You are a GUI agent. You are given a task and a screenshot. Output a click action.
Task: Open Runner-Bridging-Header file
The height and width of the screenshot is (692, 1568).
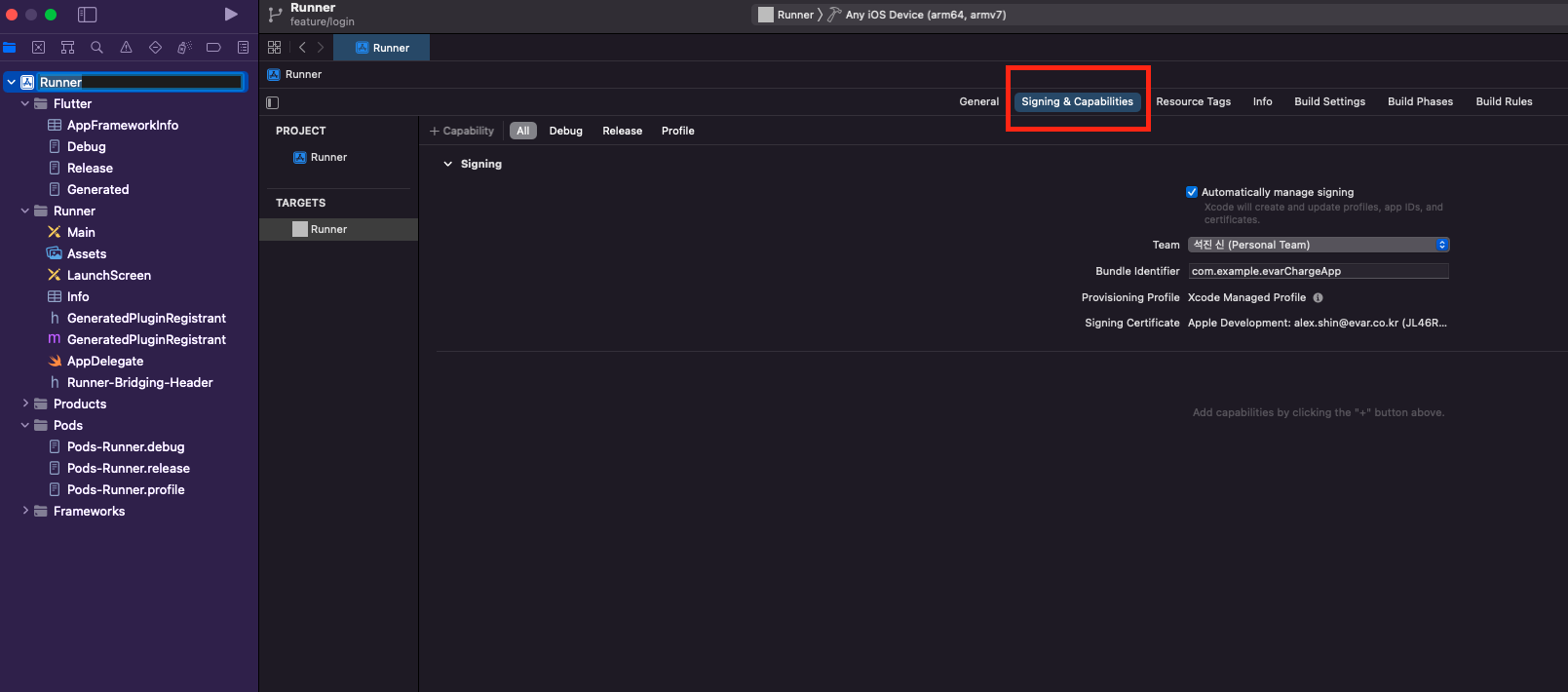pos(139,382)
